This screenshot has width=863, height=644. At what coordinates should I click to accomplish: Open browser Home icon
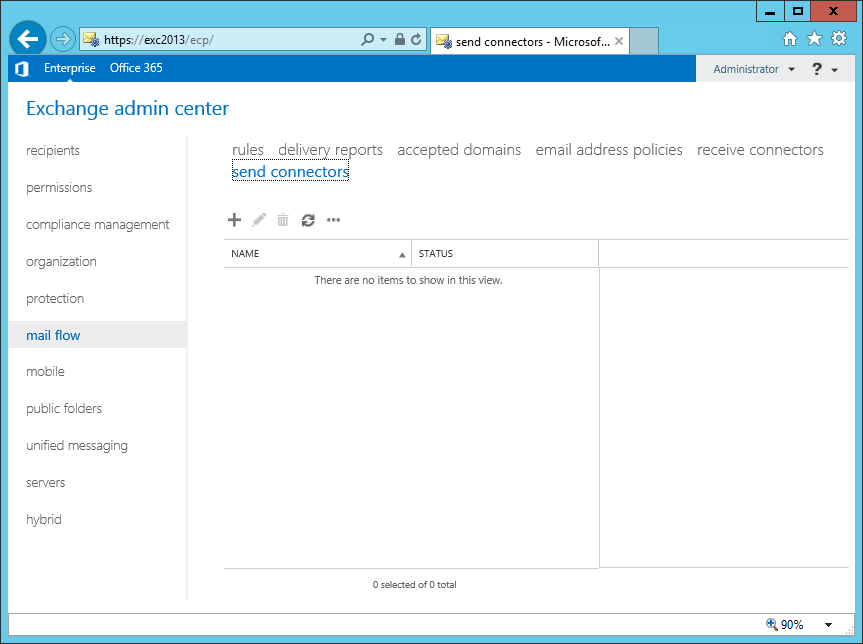[790, 39]
